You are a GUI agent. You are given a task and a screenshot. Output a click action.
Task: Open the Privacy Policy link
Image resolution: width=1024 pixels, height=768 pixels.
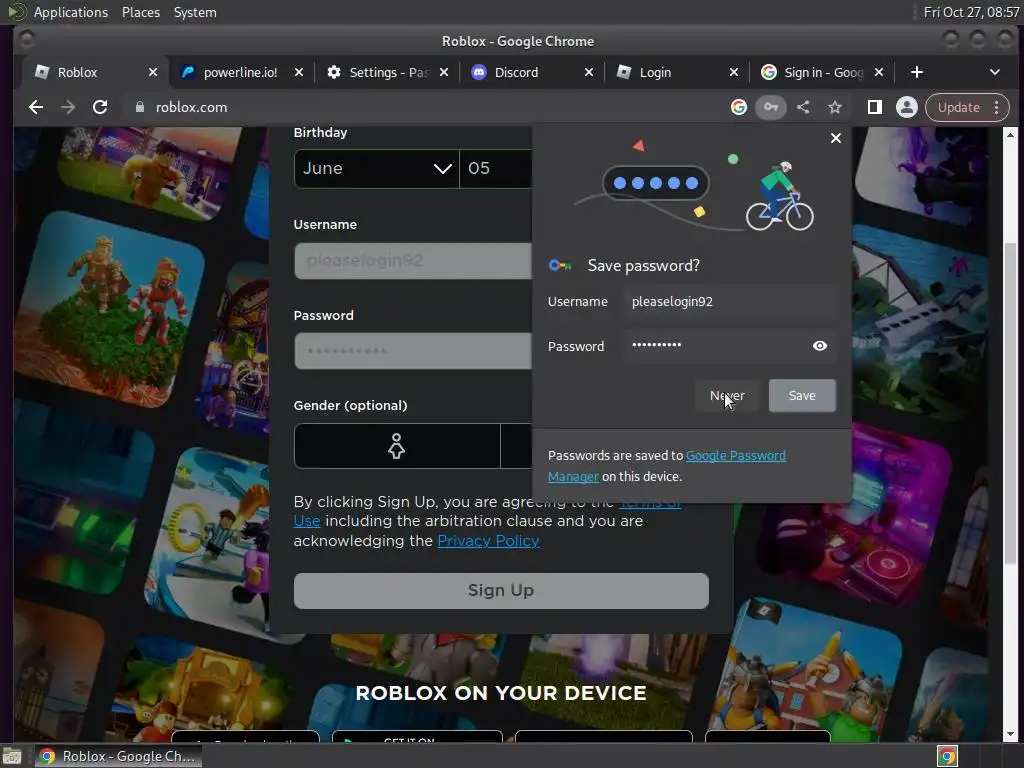488,540
